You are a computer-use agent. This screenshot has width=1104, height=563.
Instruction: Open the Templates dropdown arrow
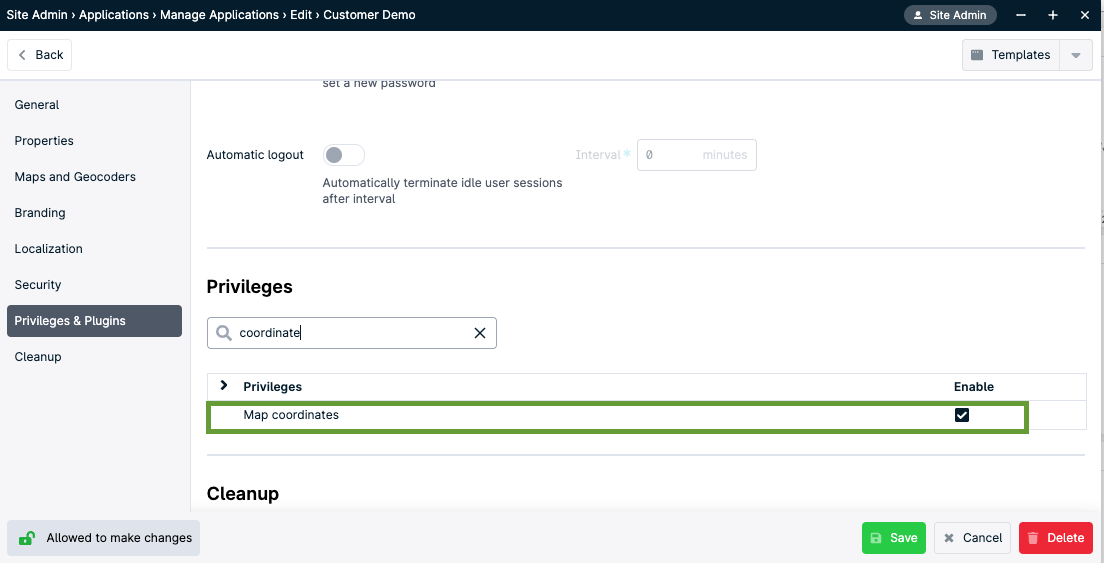1076,55
